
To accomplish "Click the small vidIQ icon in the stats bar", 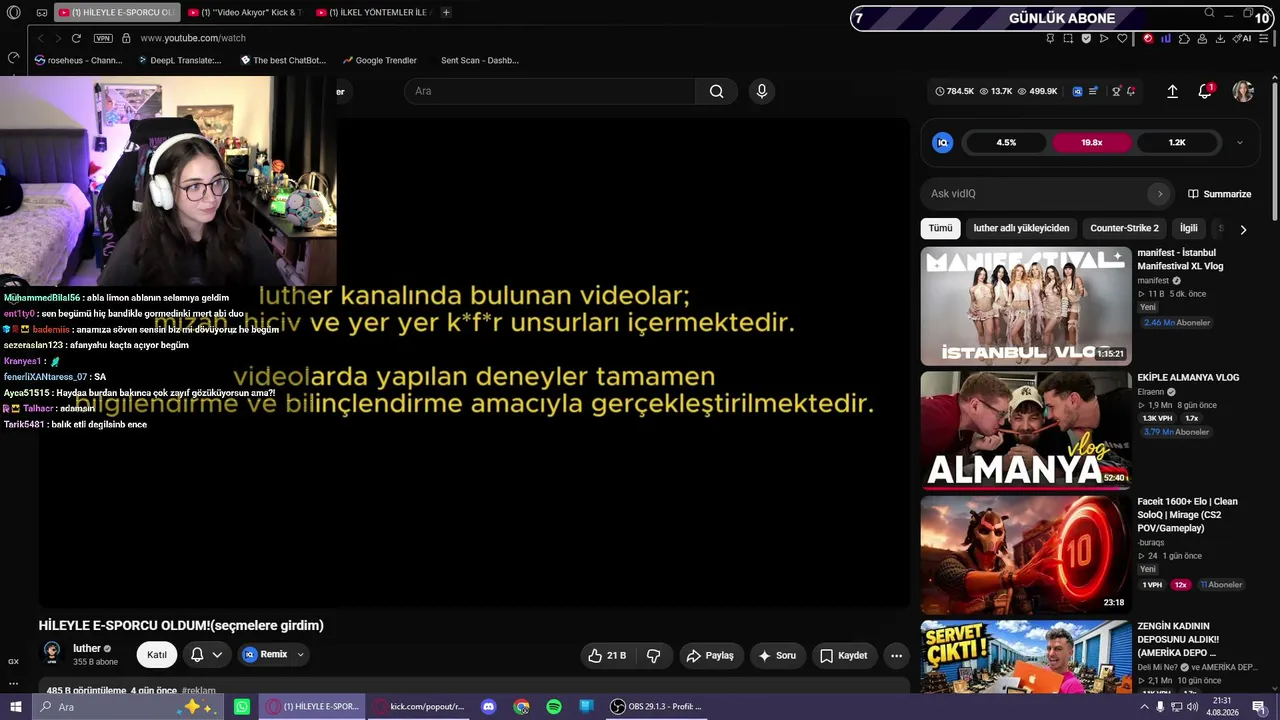I will (1077, 91).
